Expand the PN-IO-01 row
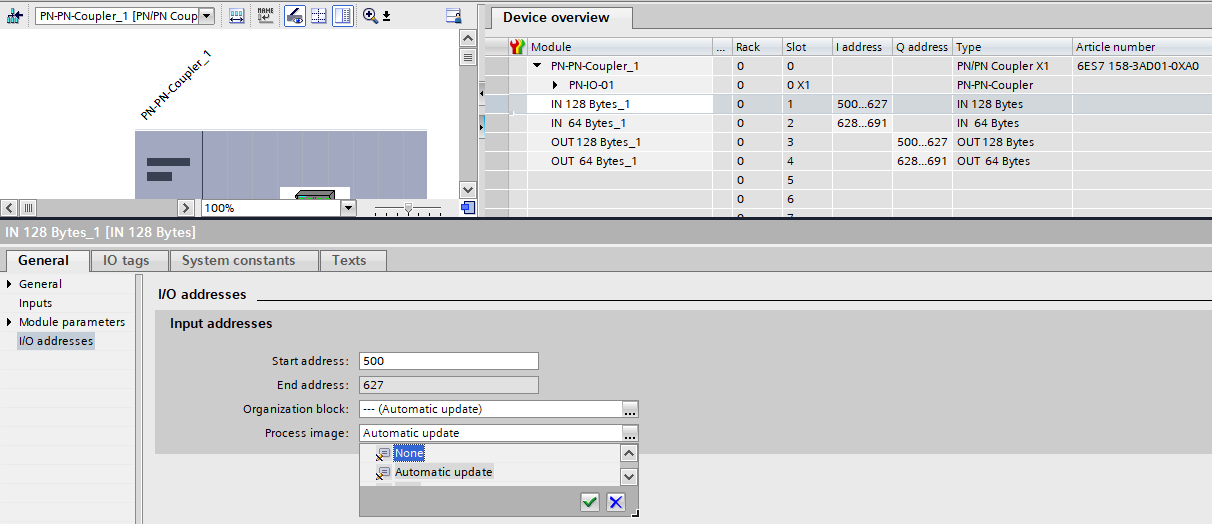1212x524 pixels. [x=556, y=85]
